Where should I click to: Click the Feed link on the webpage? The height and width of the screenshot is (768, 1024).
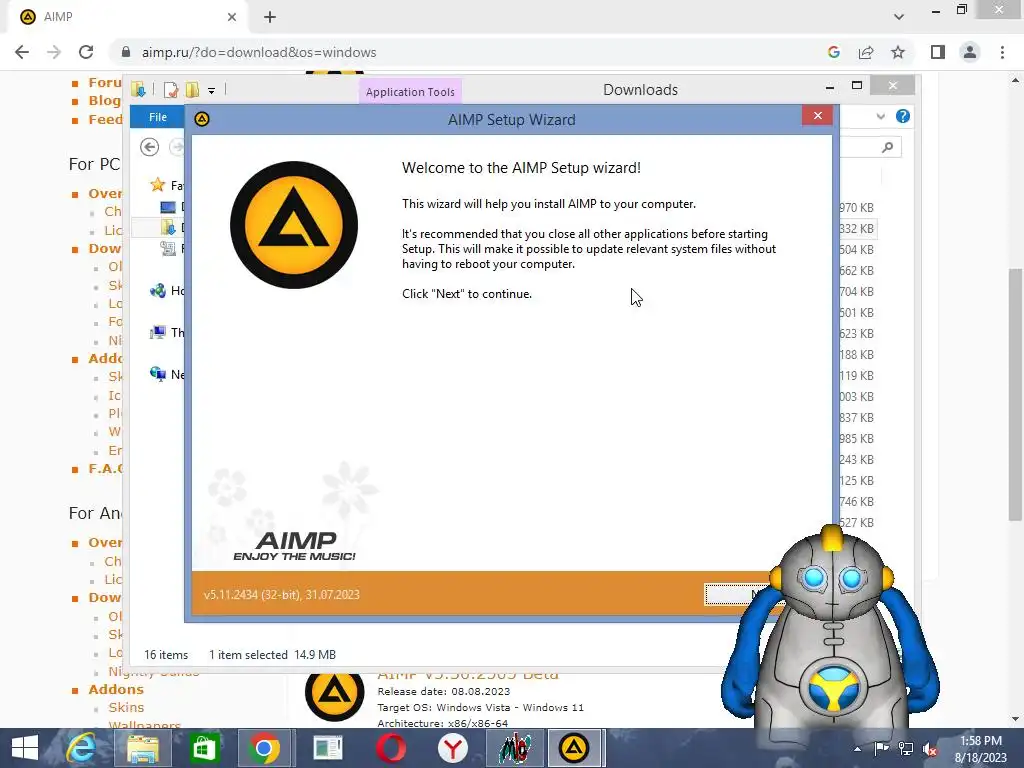[105, 120]
